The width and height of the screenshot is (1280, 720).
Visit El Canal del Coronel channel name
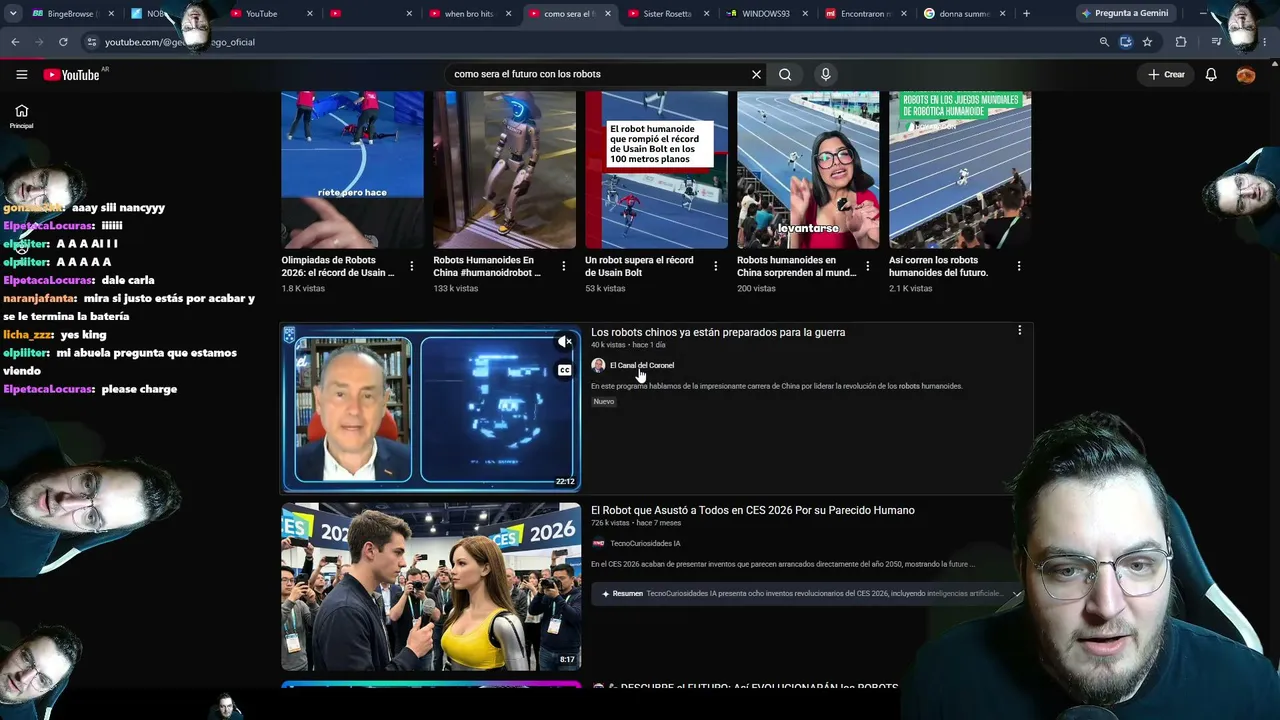[642, 365]
